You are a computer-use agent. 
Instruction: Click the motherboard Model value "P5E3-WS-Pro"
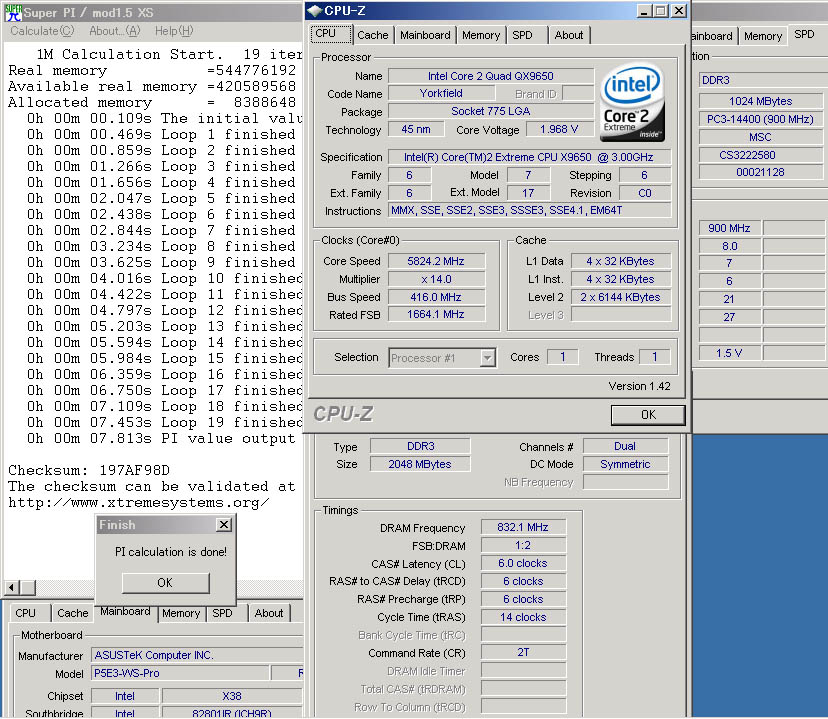pyautogui.click(x=180, y=673)
